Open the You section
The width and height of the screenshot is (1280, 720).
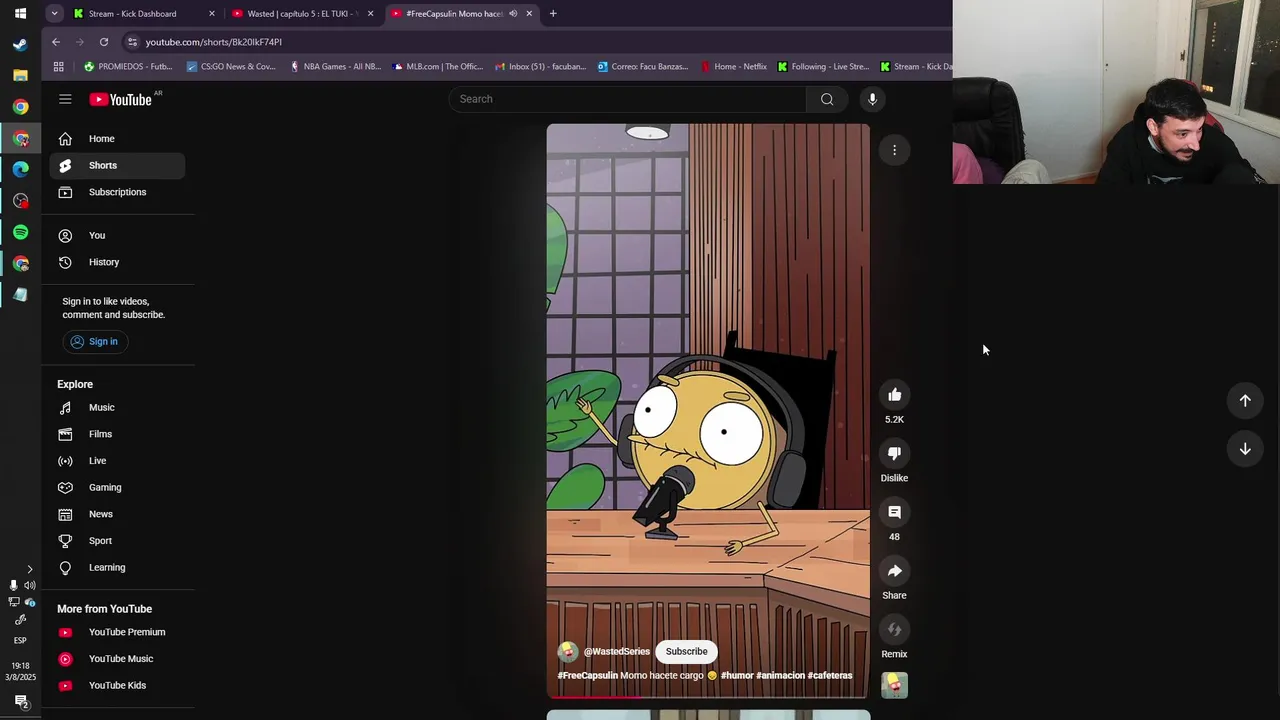(x=117, y=235)
